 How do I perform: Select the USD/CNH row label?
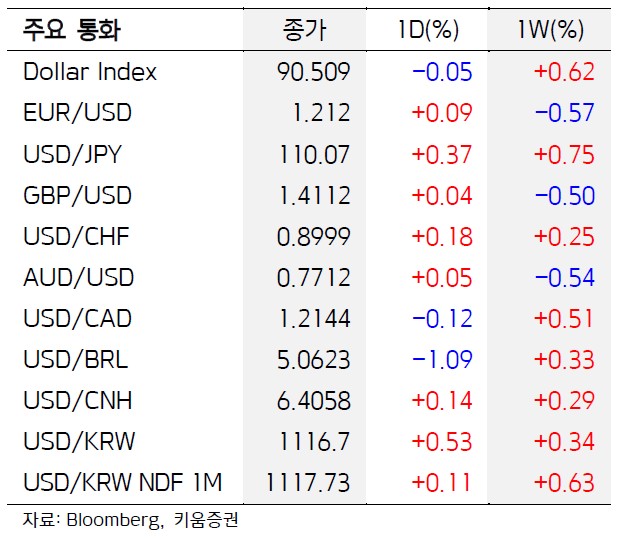pos(77,401)
